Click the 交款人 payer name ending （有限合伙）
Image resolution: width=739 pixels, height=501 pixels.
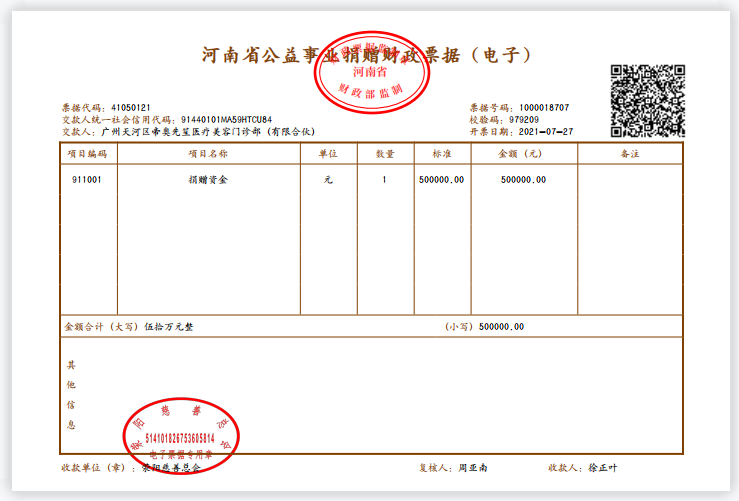208,132
